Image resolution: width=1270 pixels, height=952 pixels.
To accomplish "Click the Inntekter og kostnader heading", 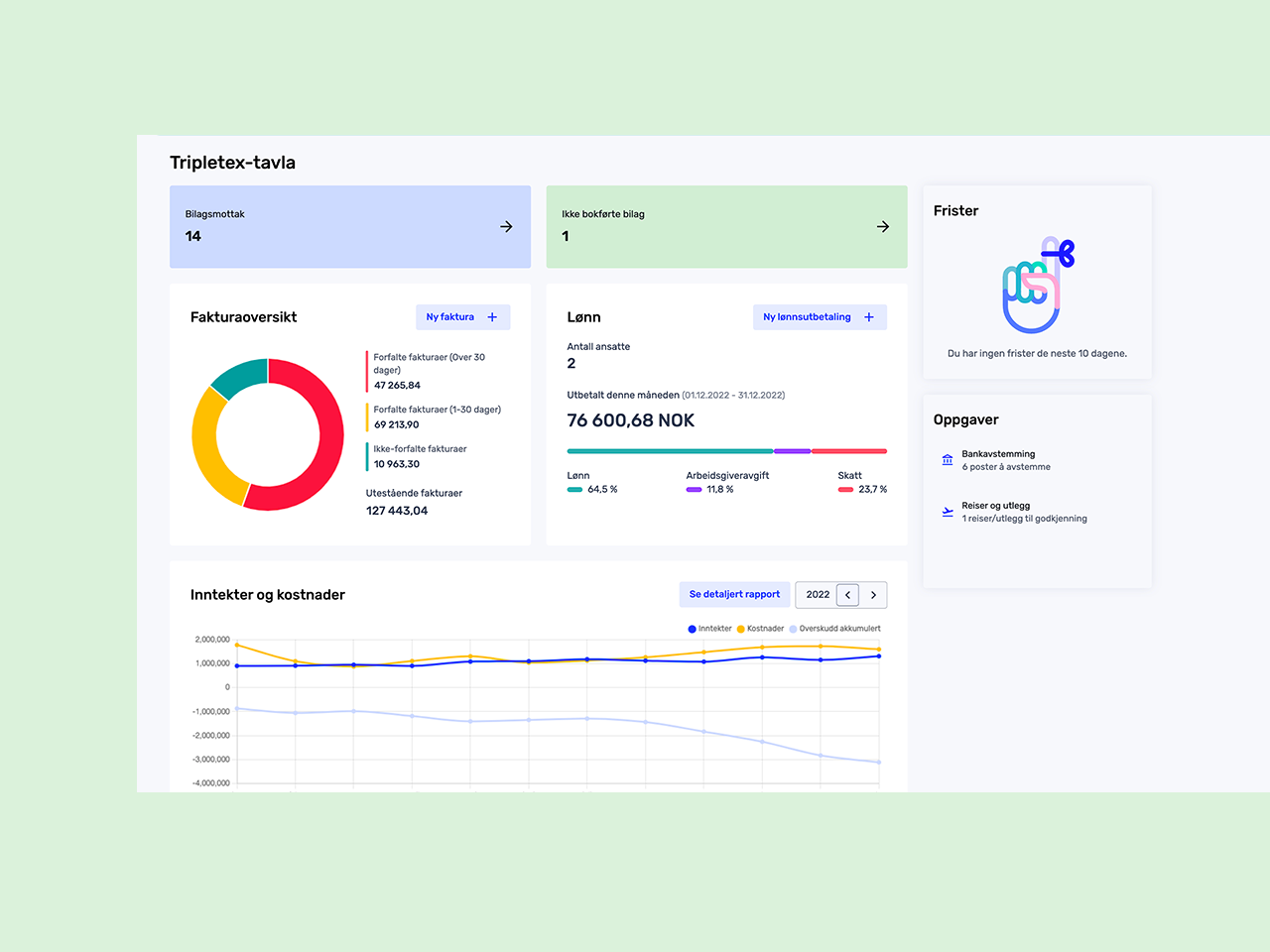I will [x=268, y=595].
